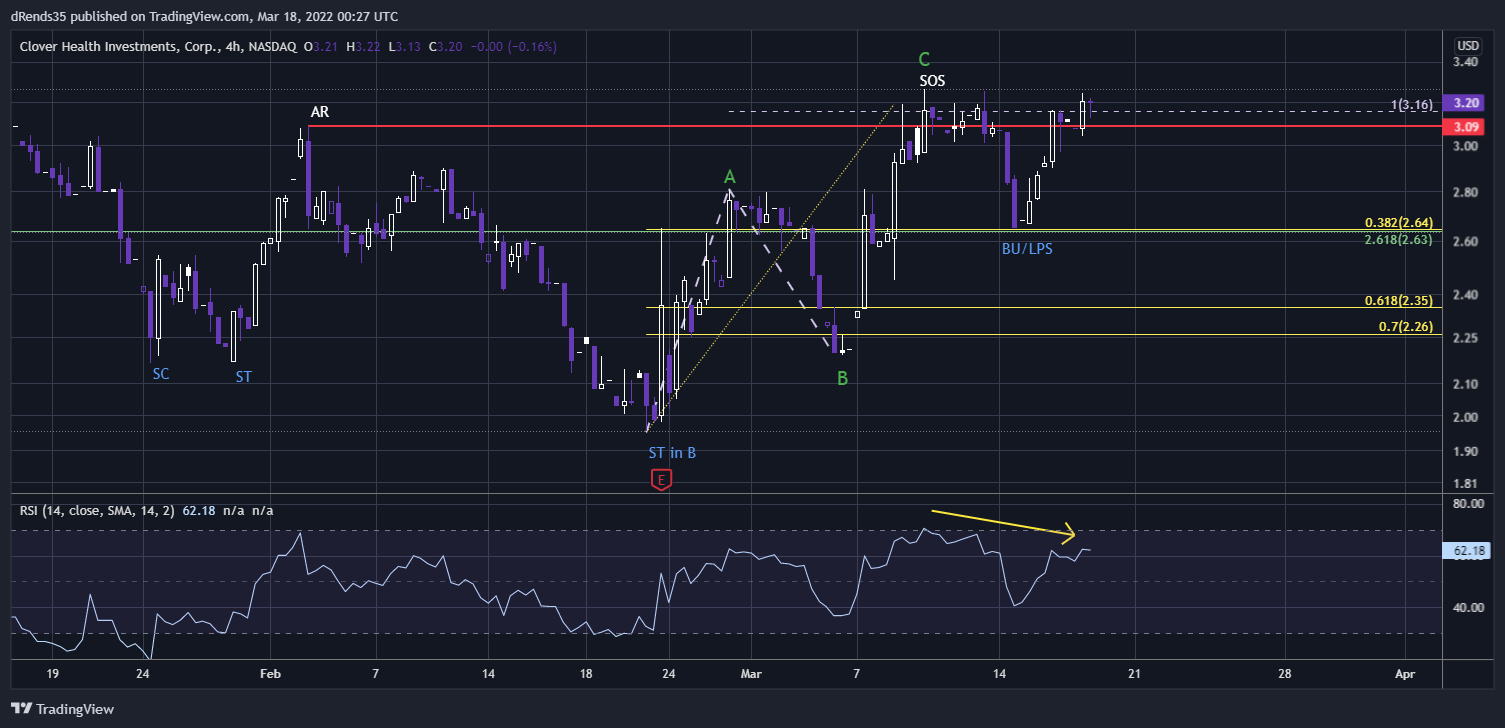Open the USD currency selector
The width and height of the screenshot is (1505, 728).
[1467, 45]
